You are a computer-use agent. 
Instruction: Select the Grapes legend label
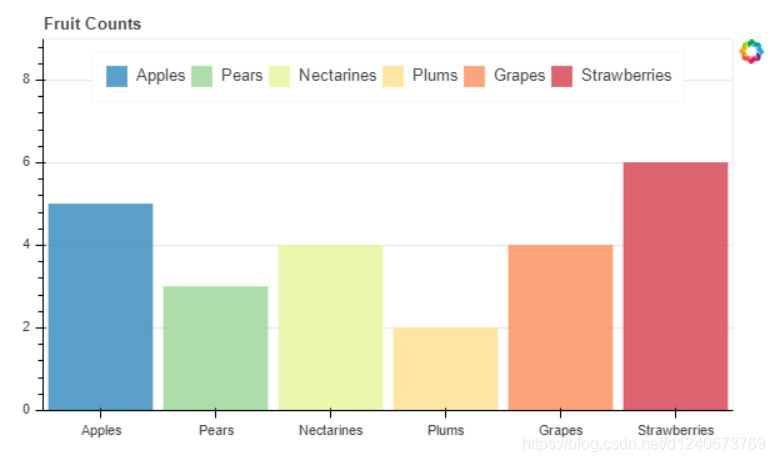[x=519, y=76]
